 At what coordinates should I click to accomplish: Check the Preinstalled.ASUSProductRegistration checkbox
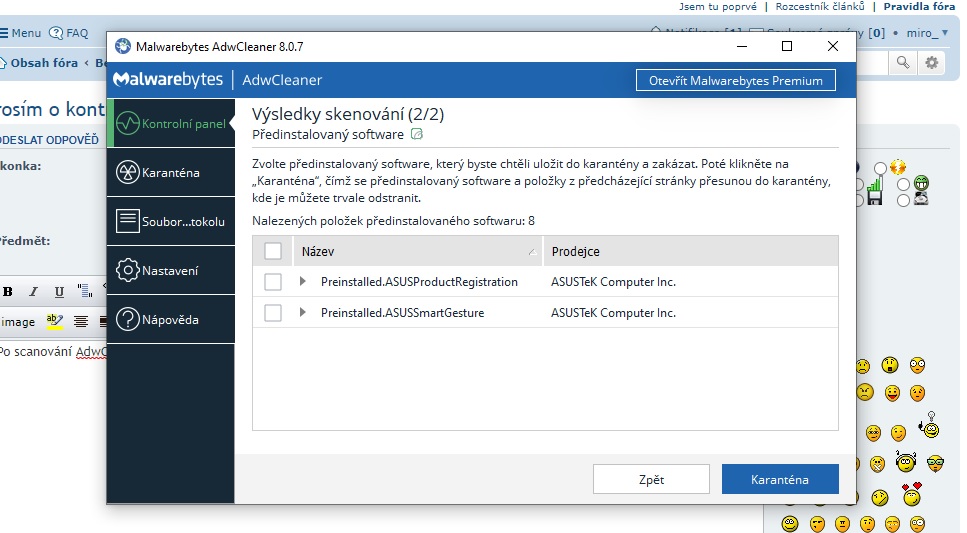(273, 282)
